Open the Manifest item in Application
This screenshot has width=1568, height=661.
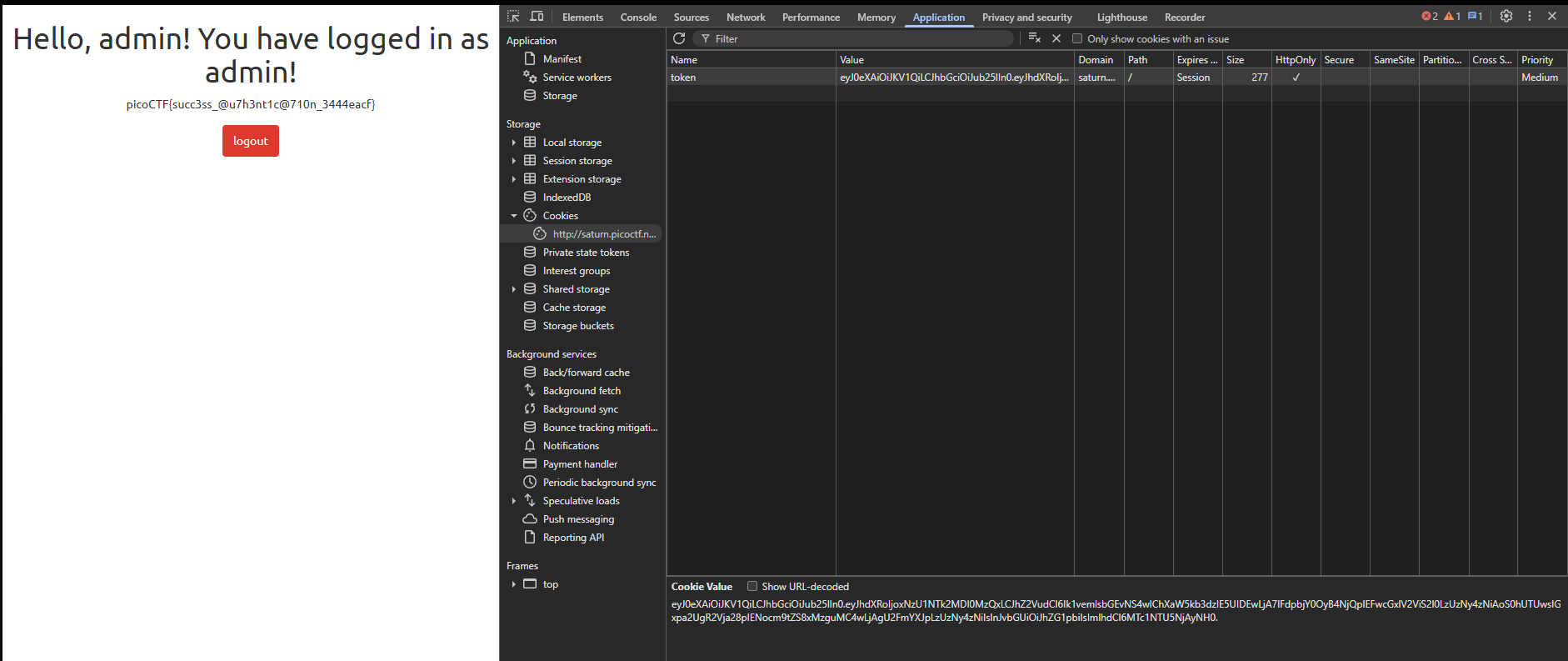click(x=562, y=59)
